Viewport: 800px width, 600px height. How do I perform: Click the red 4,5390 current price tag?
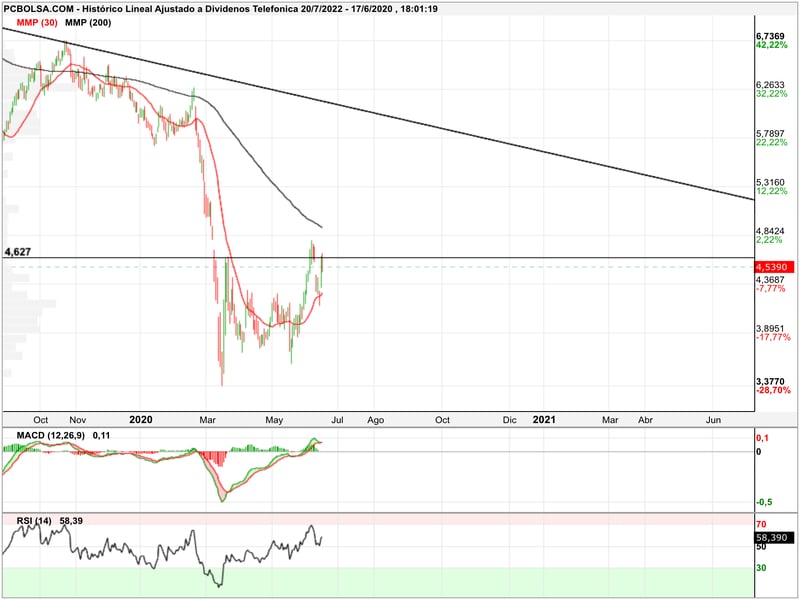click(774, 267)
